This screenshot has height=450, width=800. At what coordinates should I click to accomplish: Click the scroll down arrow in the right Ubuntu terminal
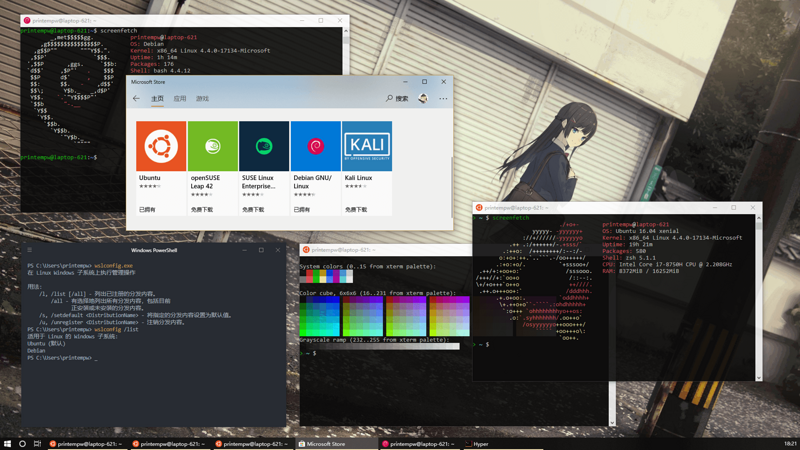pos(759,378)
